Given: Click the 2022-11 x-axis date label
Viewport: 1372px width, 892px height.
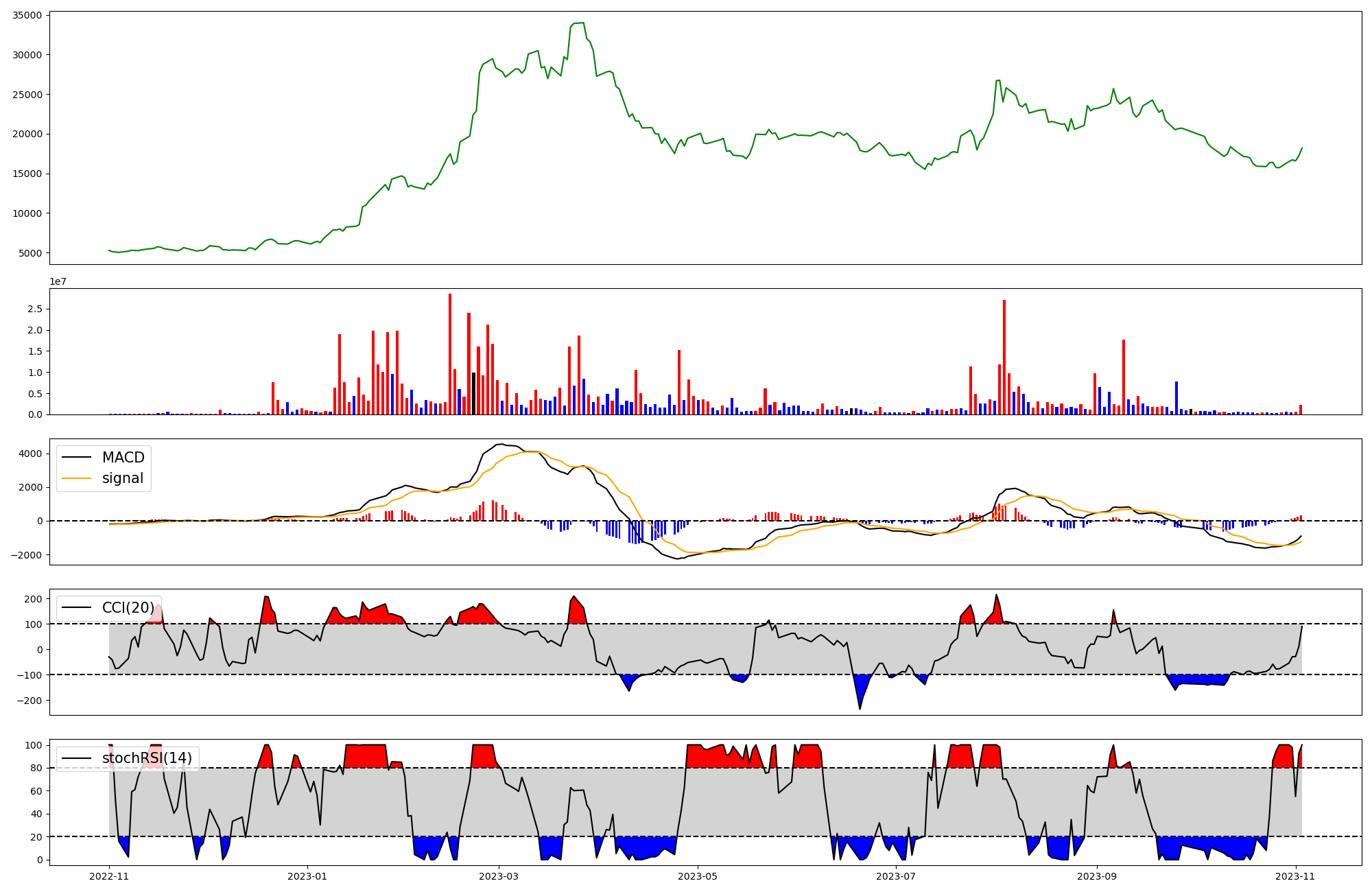Looking at the screenshot, I should 109,876.
